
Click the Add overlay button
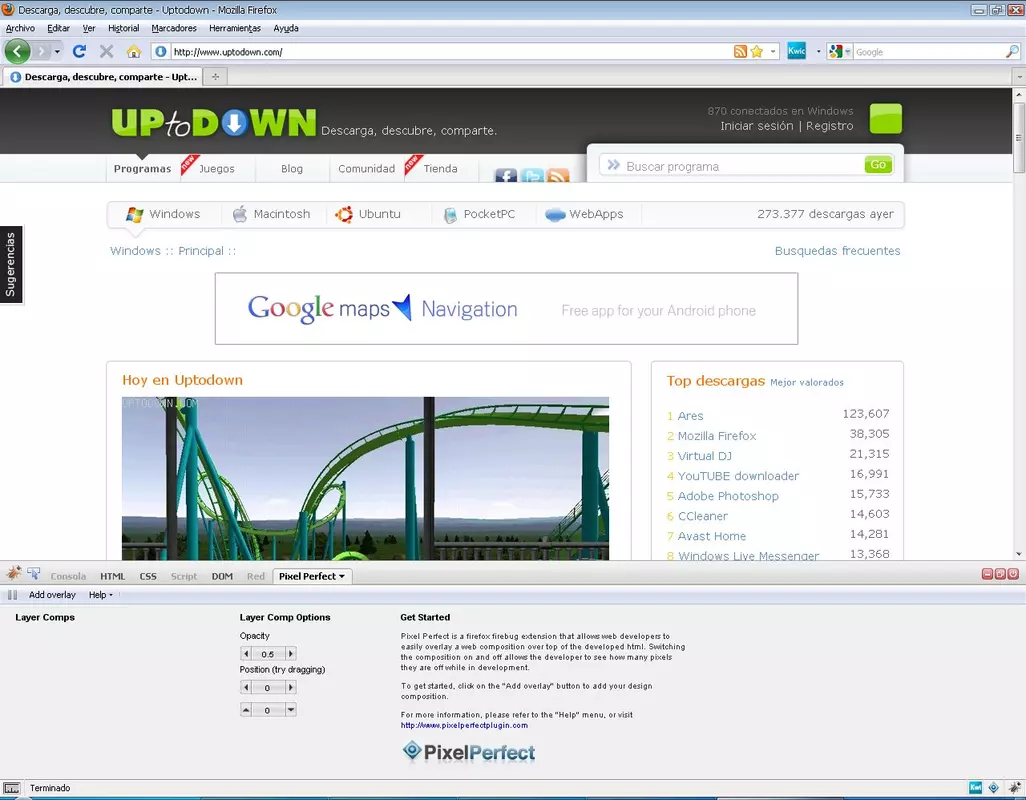[52, 595]
